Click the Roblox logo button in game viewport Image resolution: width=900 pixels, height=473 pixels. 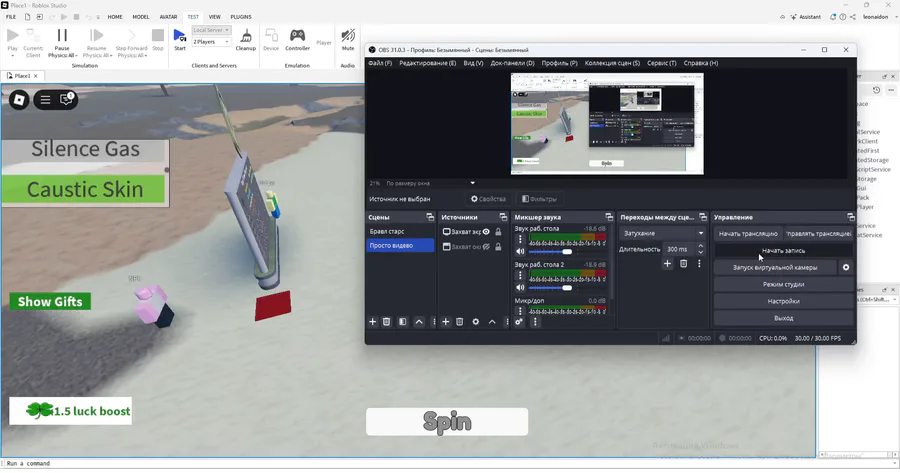[x=19, y=100]
